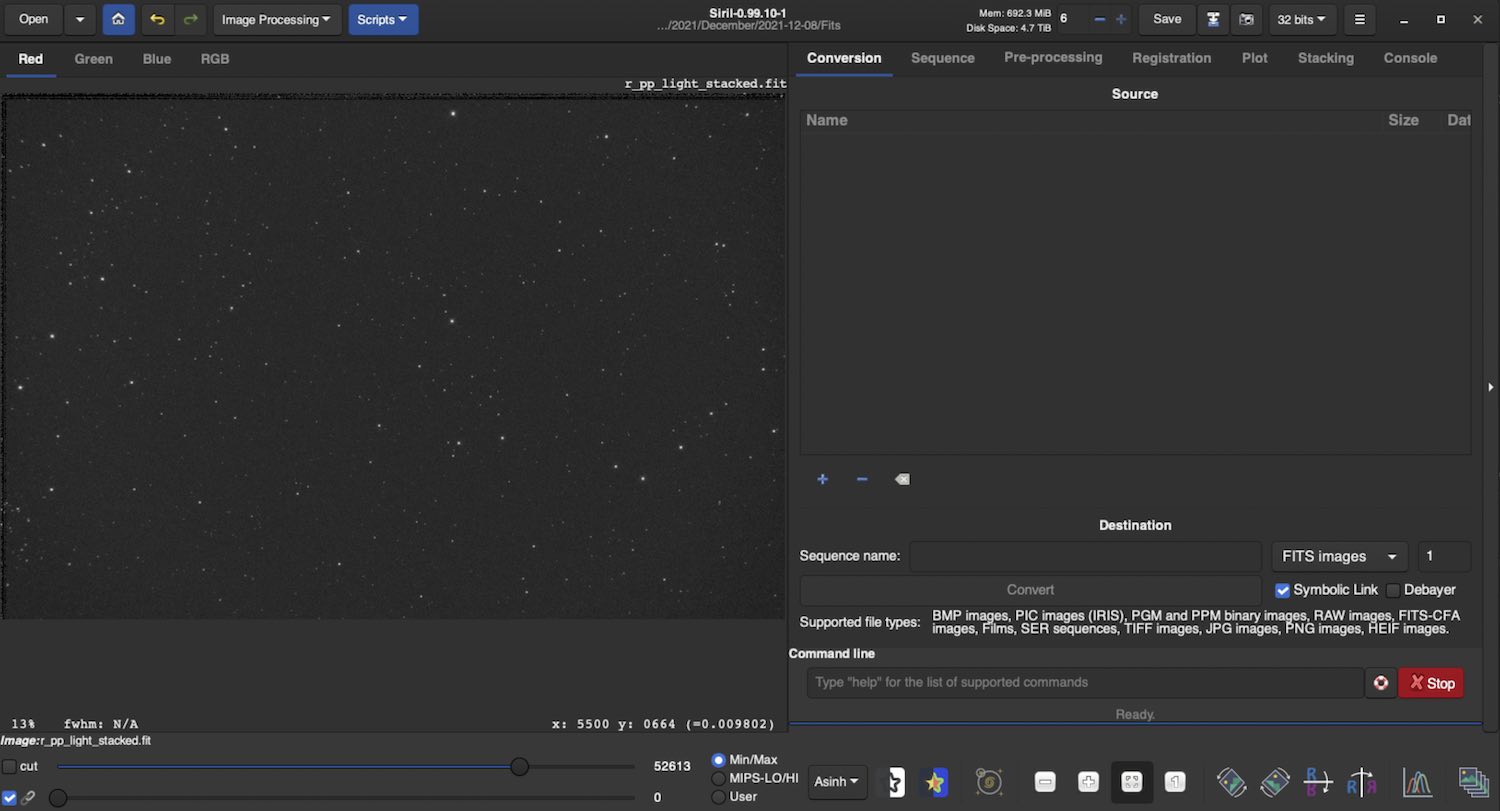The width and height of the screenshot is (1500, 811).
Task: Click the astrometry galaxy icon
Action: tap(989, 781)
